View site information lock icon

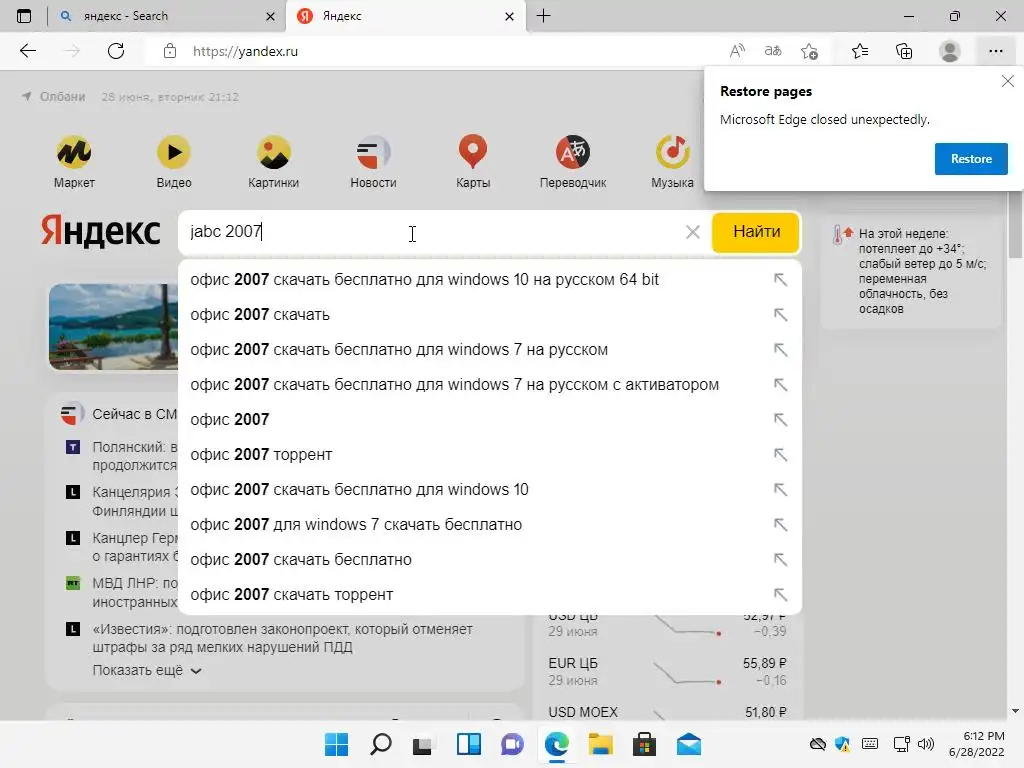point(170,51)
